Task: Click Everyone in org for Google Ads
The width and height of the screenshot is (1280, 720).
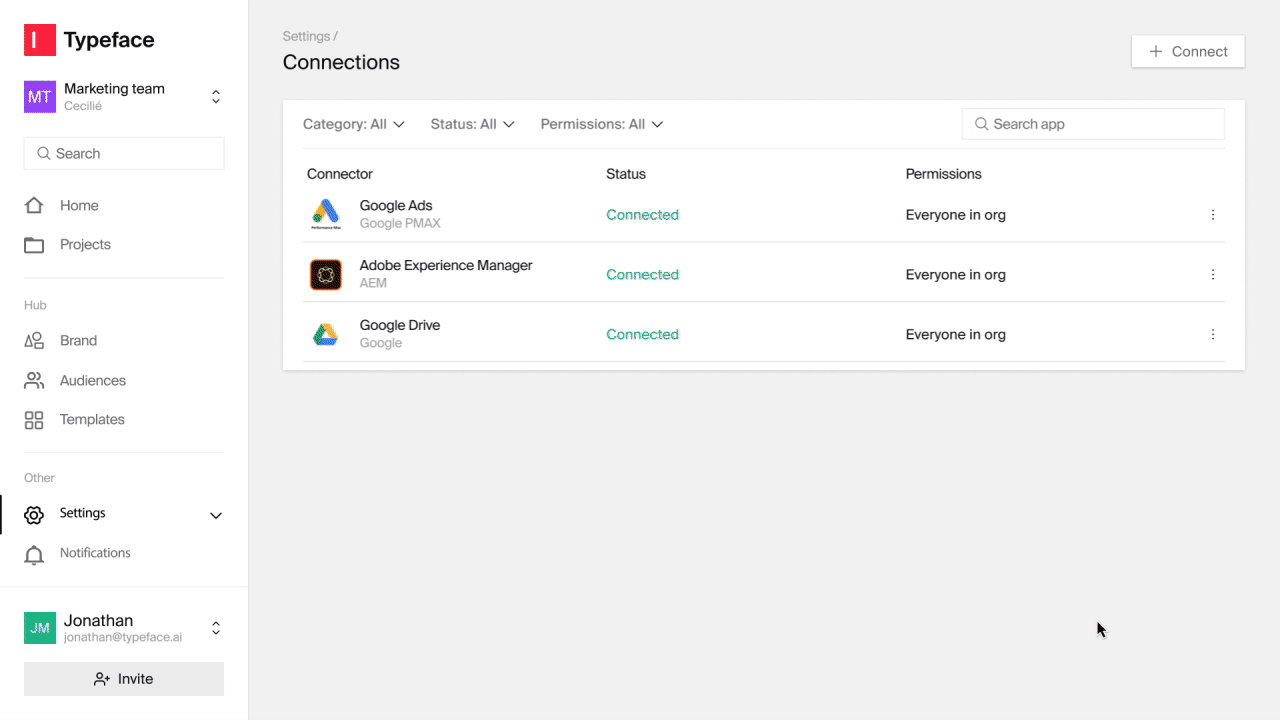Action: click(x=956, y=215)
